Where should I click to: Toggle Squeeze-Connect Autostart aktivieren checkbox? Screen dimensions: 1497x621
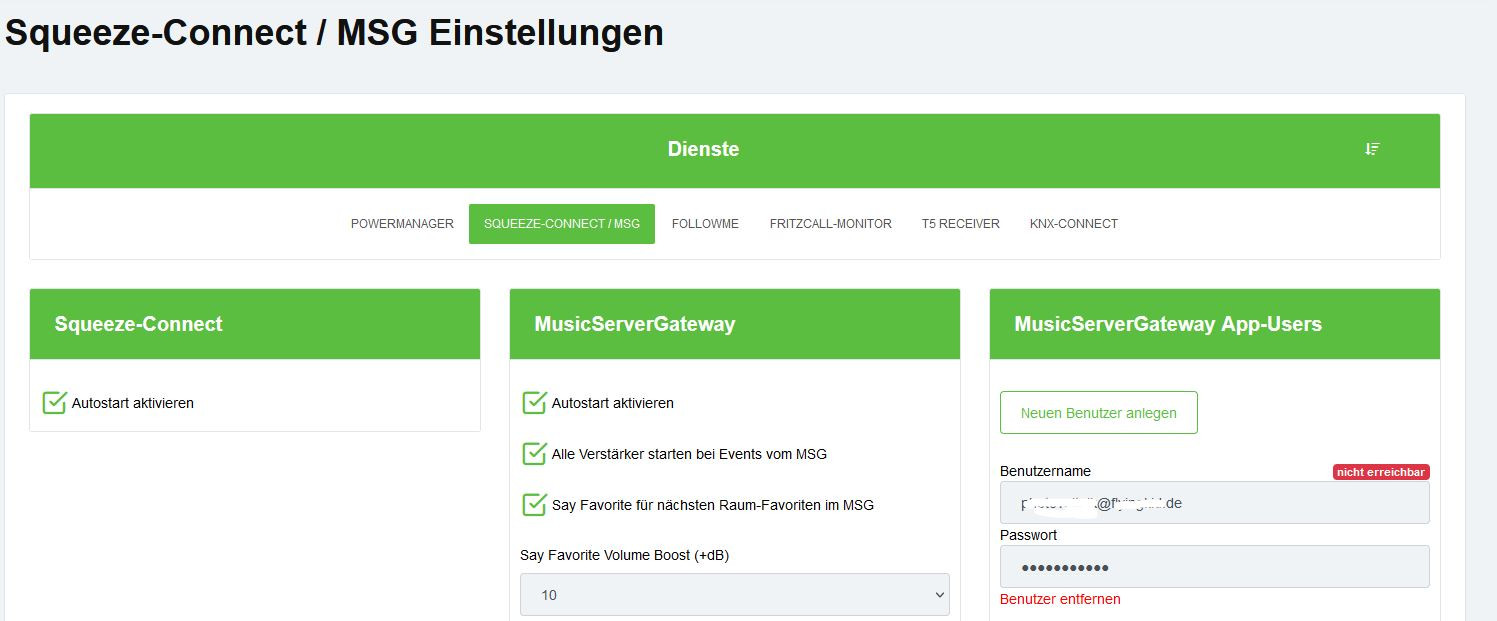(55, 403)
